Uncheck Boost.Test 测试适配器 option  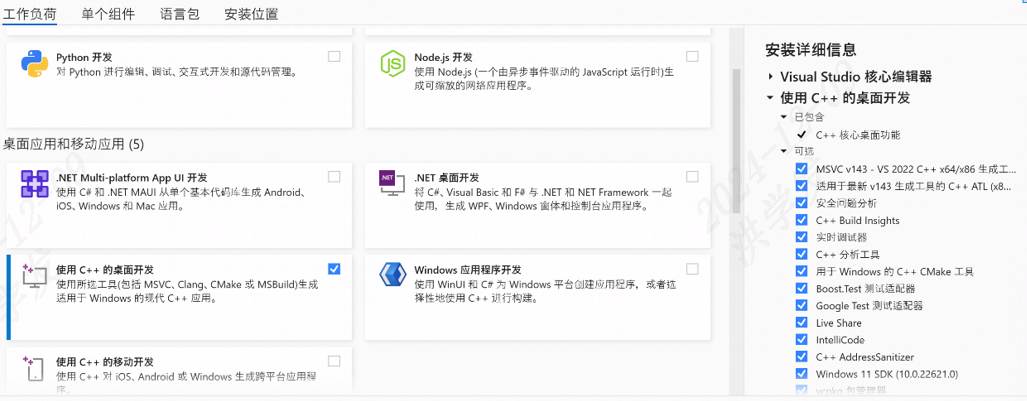[802, 288]
